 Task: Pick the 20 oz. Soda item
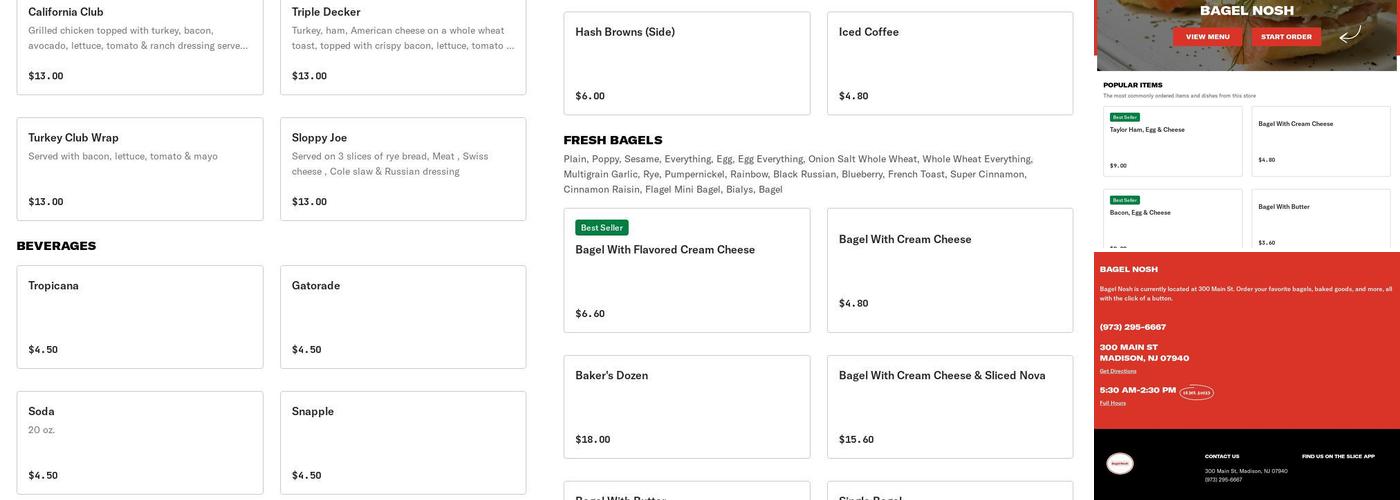coord(140,442)
